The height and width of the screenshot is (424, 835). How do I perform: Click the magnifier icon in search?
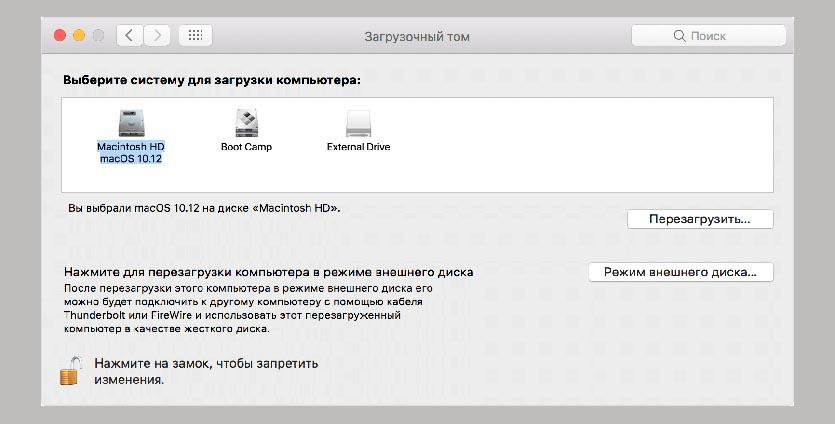pyautogui.click(x=680, y=36)
